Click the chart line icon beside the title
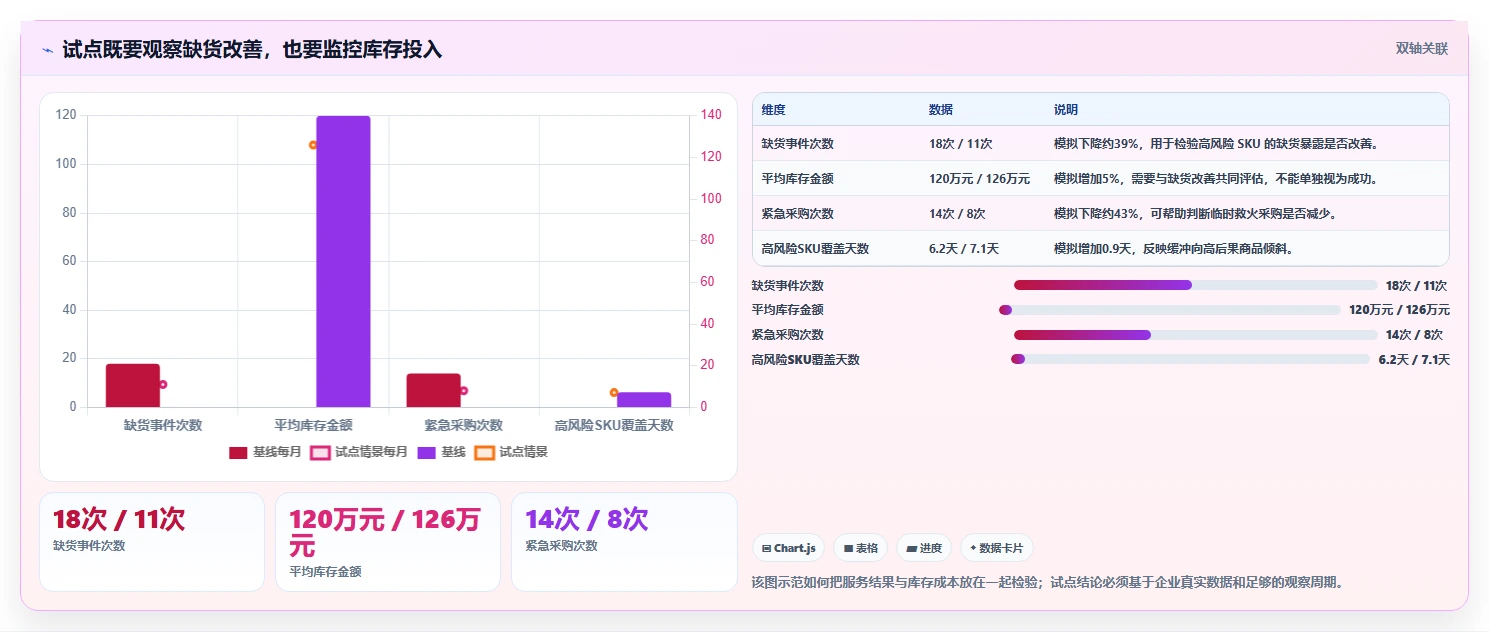1489x632 pixels. coord(47,50)
